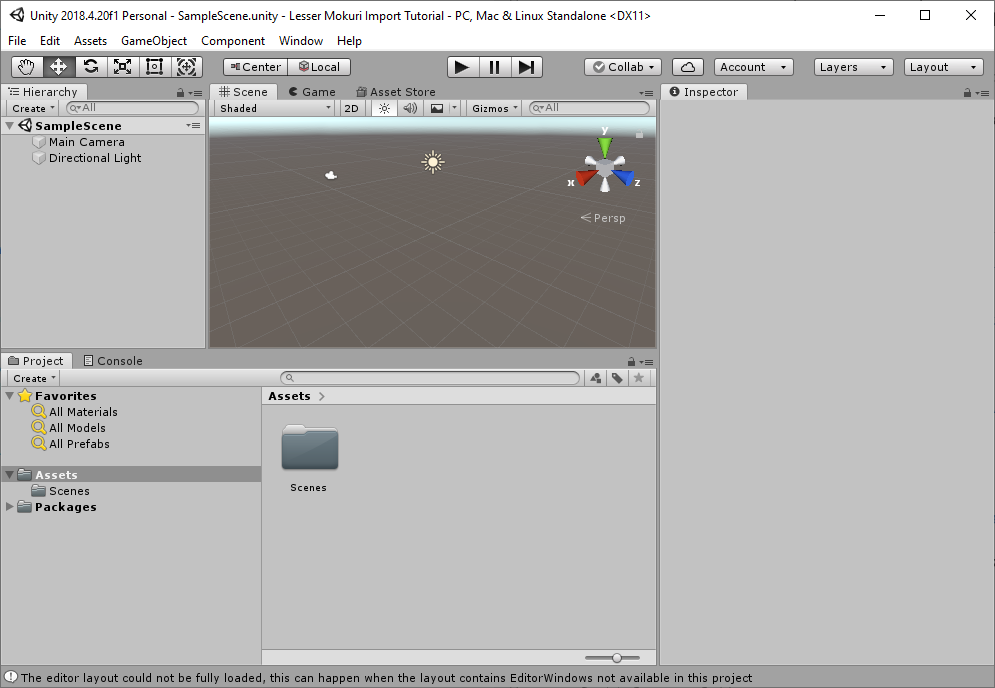This screenshot has width=995, height=688.
Task: Expand the Packages folder in Project
Action: (x=10, y=507)
